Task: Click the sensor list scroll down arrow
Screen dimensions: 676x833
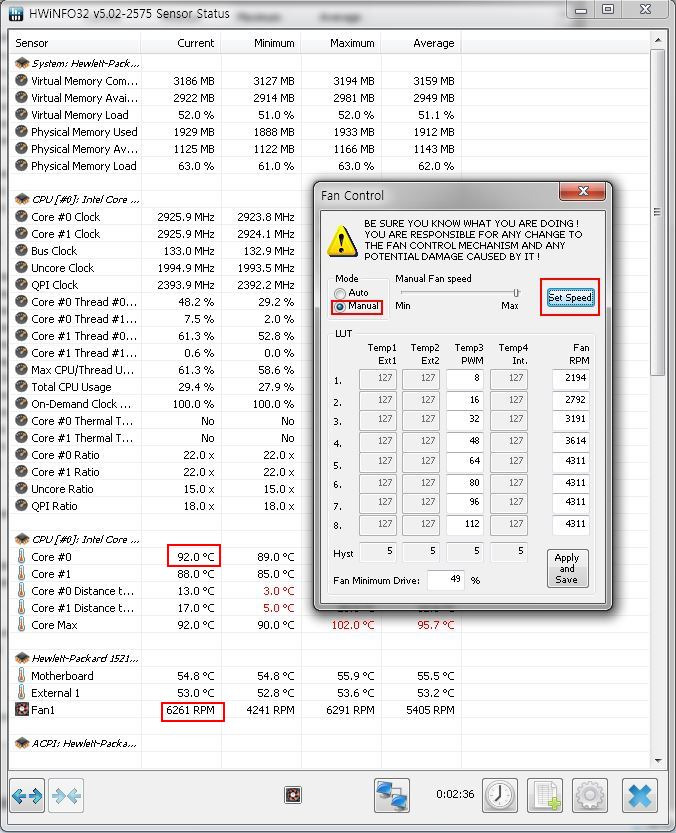Action: [x=657, y=761]
